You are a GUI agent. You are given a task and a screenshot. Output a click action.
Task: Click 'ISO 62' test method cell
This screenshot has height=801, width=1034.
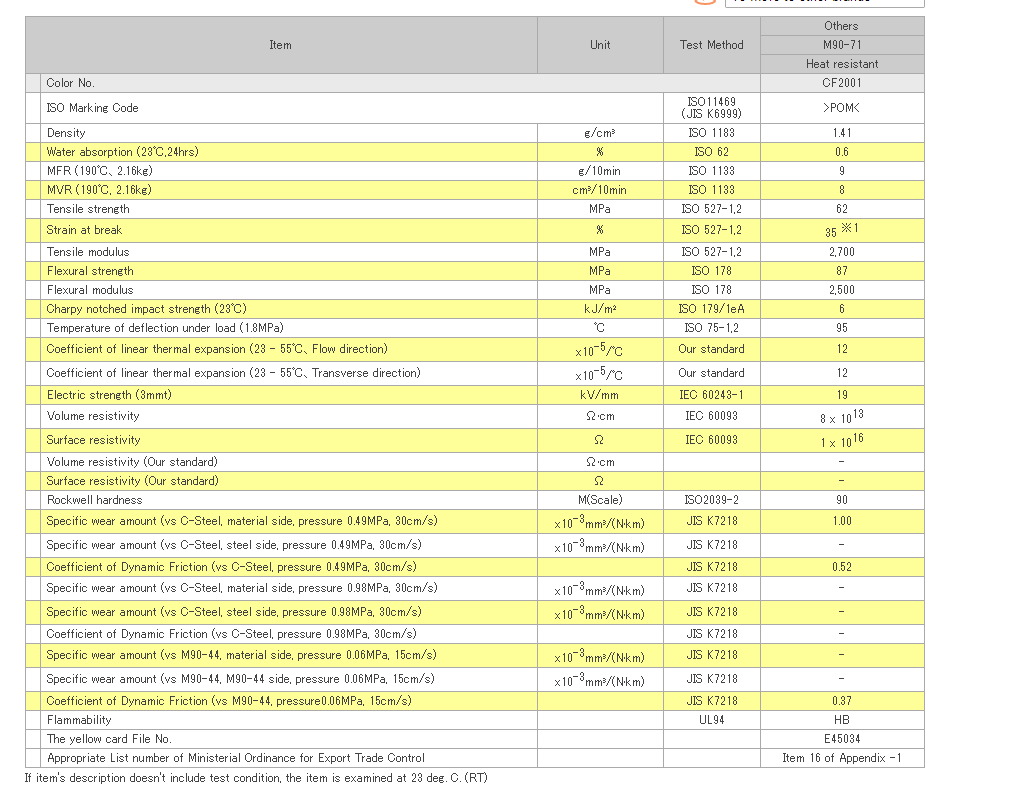(712, 152)
